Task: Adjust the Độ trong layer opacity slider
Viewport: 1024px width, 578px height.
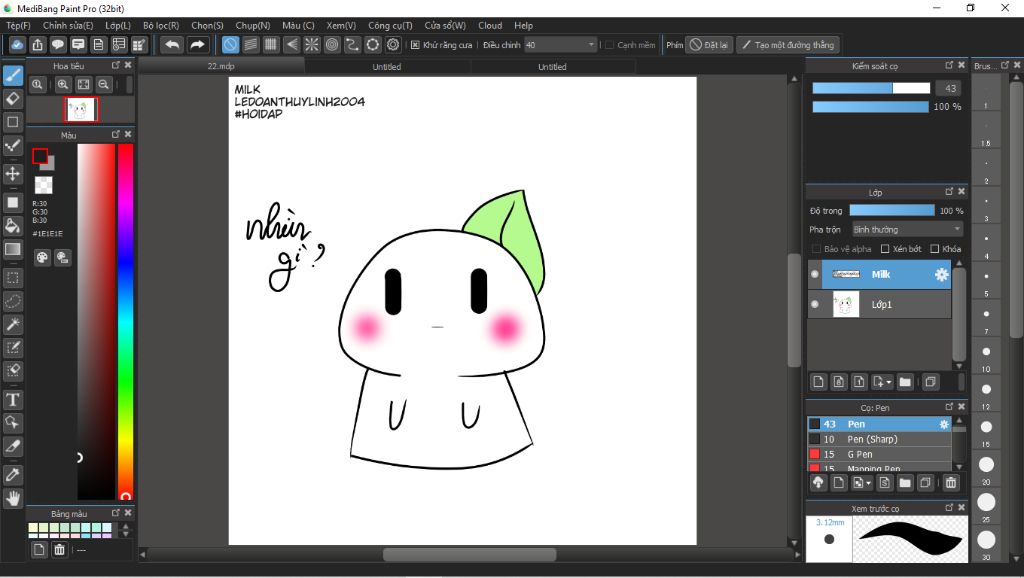Action: 891,210
